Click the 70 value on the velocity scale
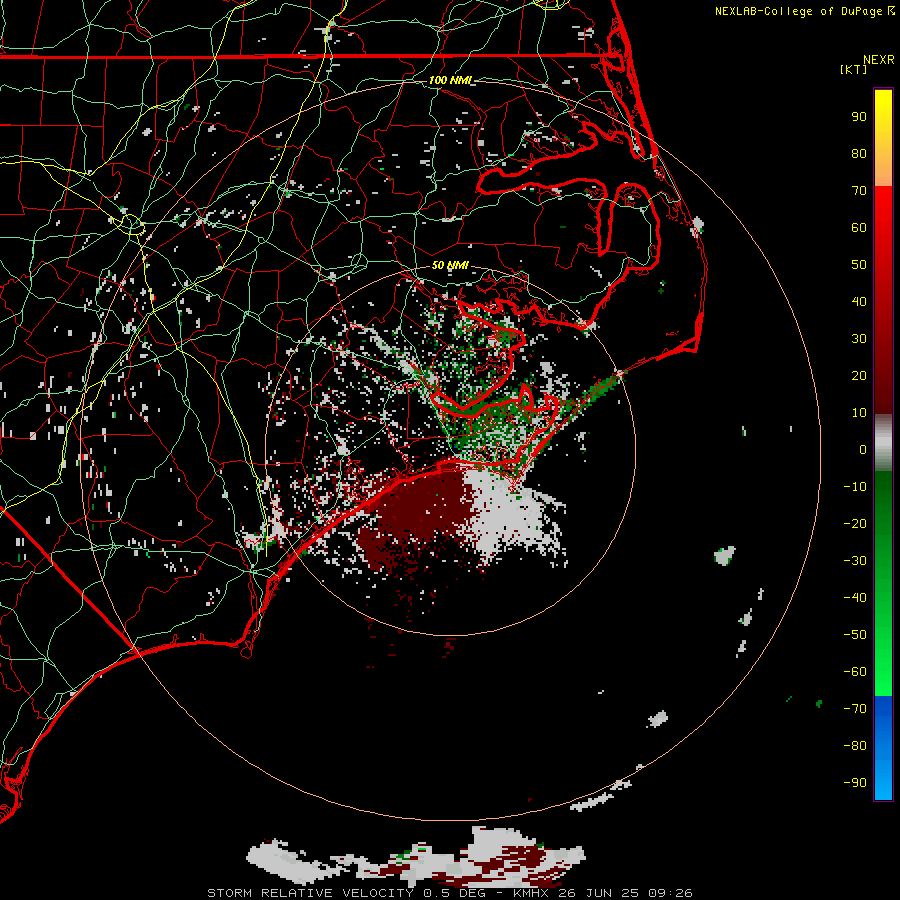Screen dimensions: 900x900 [x=859, y=191]
